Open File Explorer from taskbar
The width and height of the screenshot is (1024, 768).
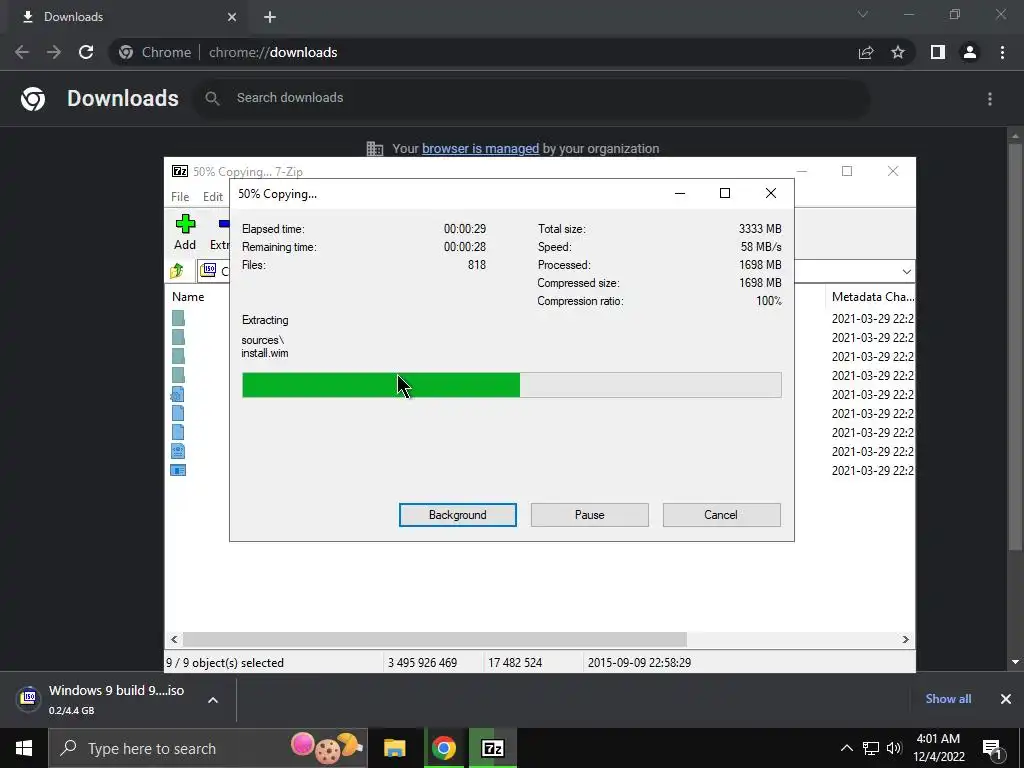pos(394,748)
